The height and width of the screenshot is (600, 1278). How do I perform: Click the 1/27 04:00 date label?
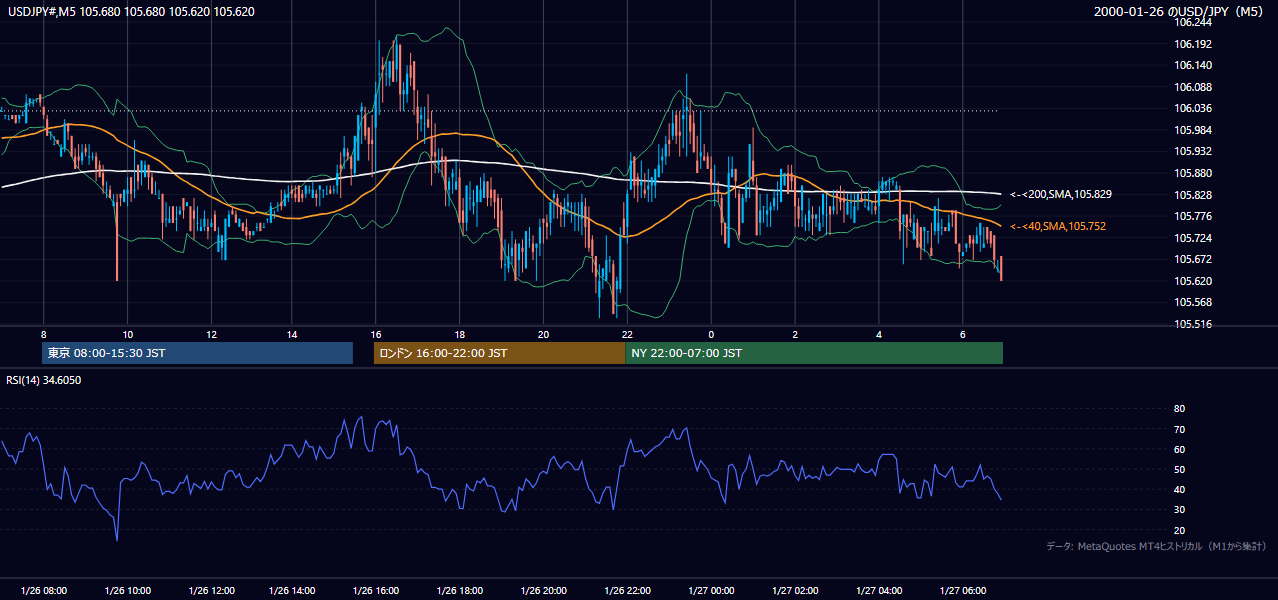(x=879, y=591)
